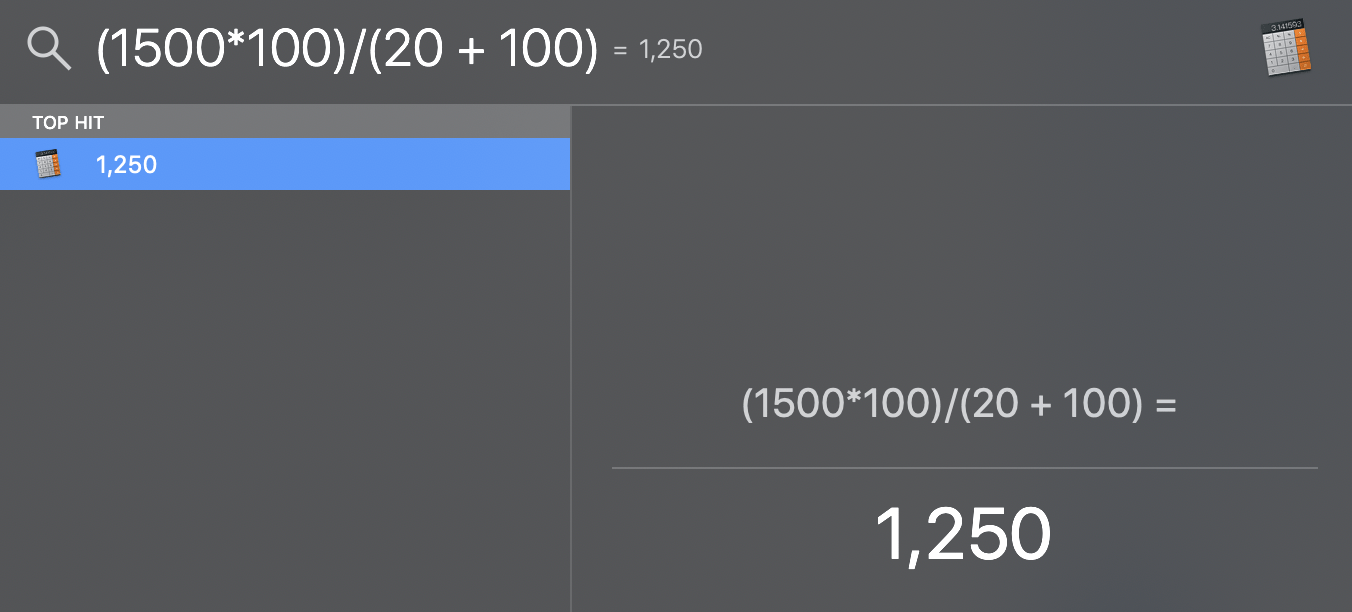1352x612 pixels.
Task: Click the empty preview area above the expression
Action: tap(962, 240)
